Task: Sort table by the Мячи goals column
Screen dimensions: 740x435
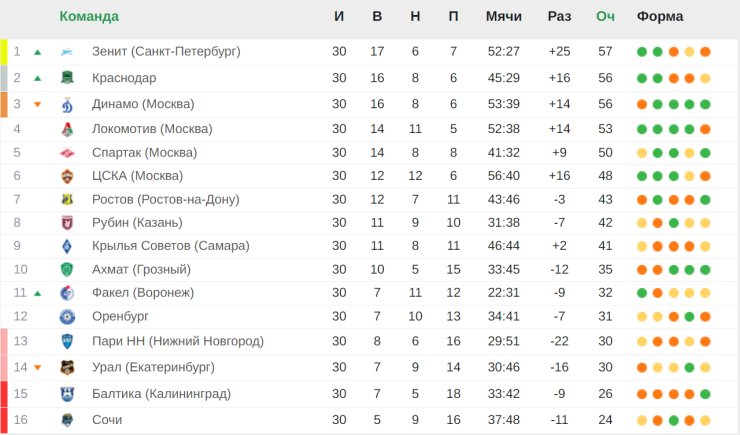Action: click(503, 16)
